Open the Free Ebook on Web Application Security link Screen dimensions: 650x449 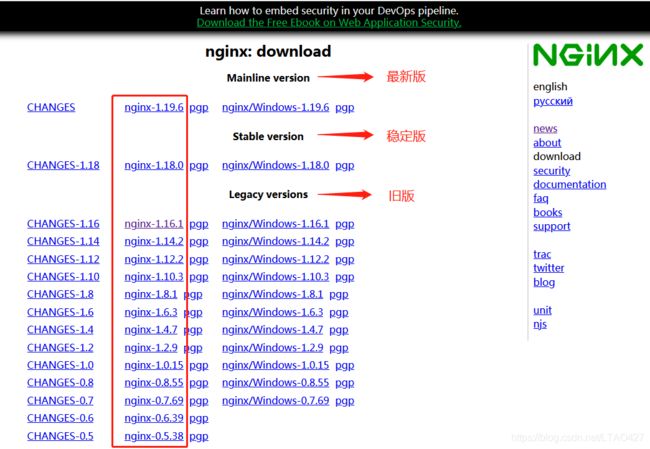point(329,23)
